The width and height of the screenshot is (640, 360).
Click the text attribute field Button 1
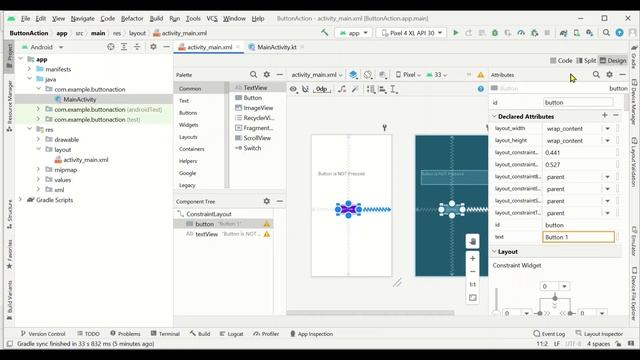click(x=578, y=237)
